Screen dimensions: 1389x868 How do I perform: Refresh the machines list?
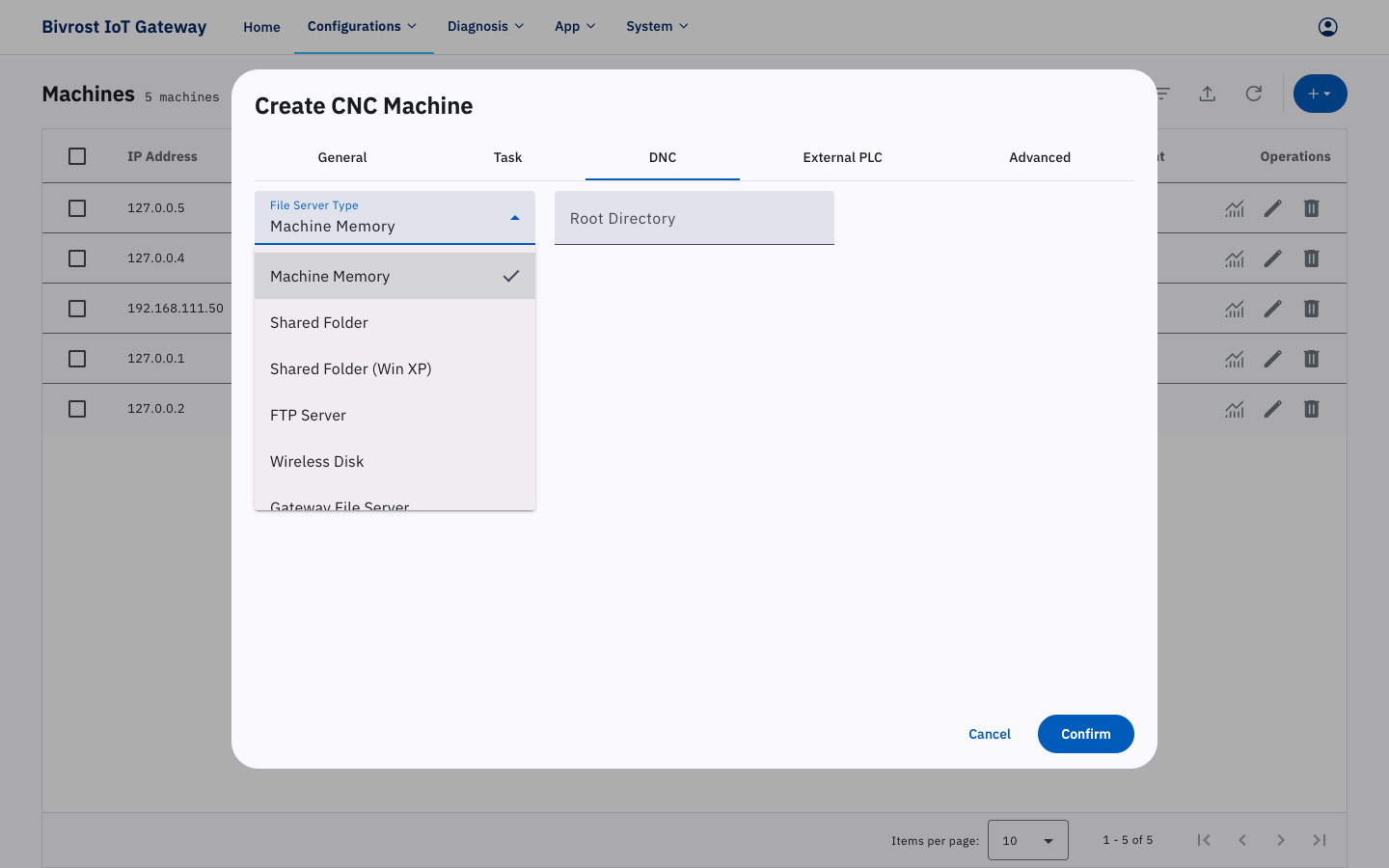pyautogui.click(x=1254, y=94)
